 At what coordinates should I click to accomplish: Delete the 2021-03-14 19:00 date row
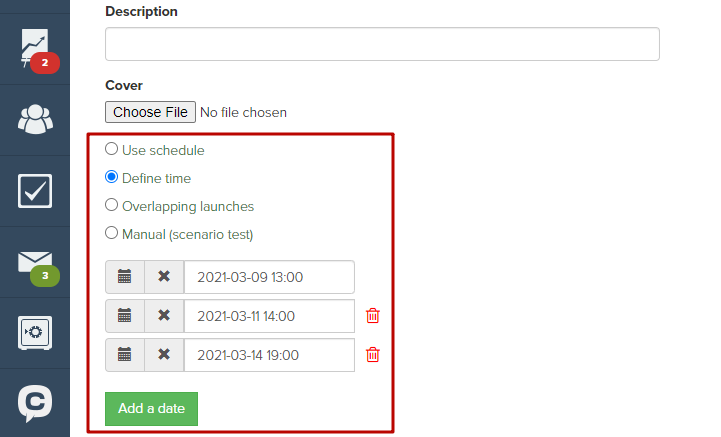(372, 355)
